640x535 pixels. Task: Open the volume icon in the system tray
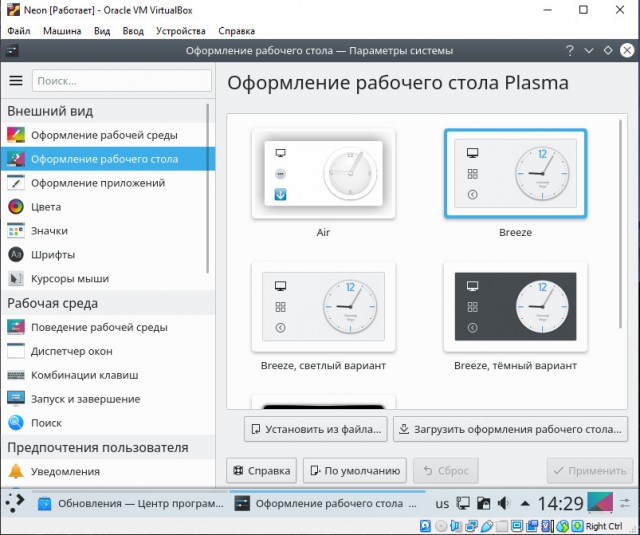[x=504, y=503]
